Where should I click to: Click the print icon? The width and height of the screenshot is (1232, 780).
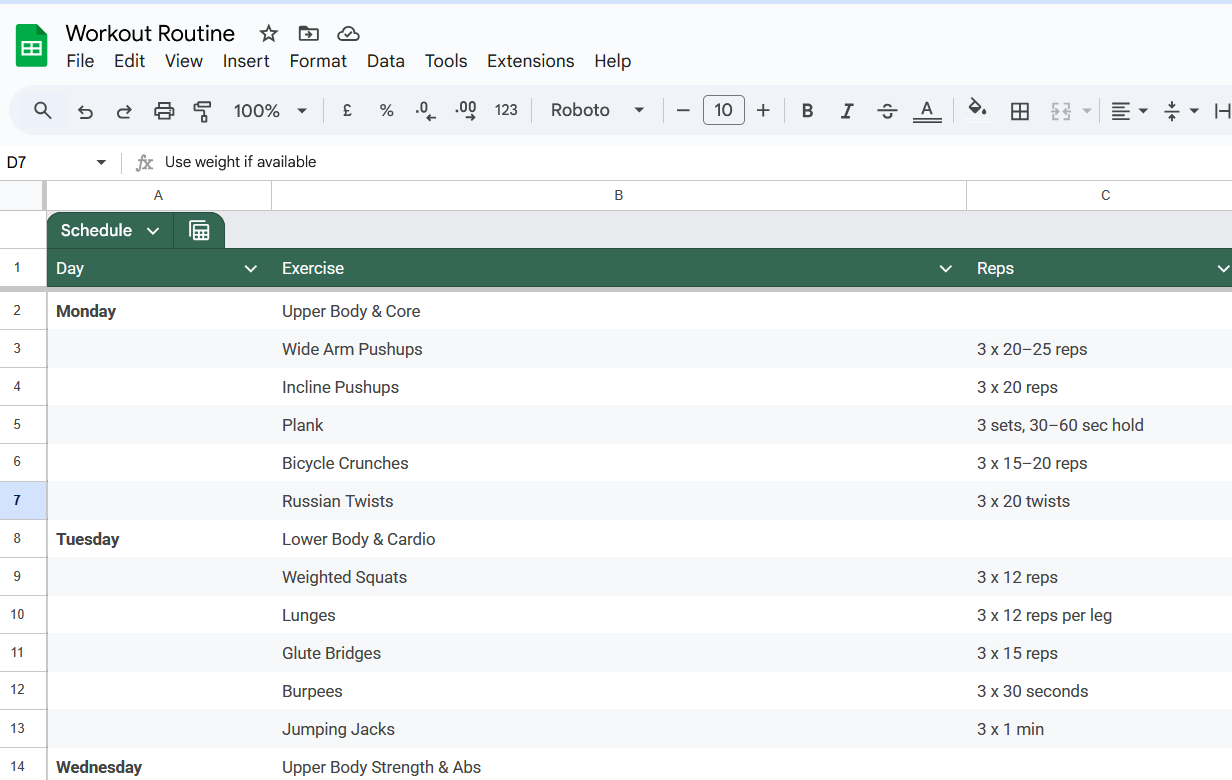pyautogui.click(x=164, y=111)
